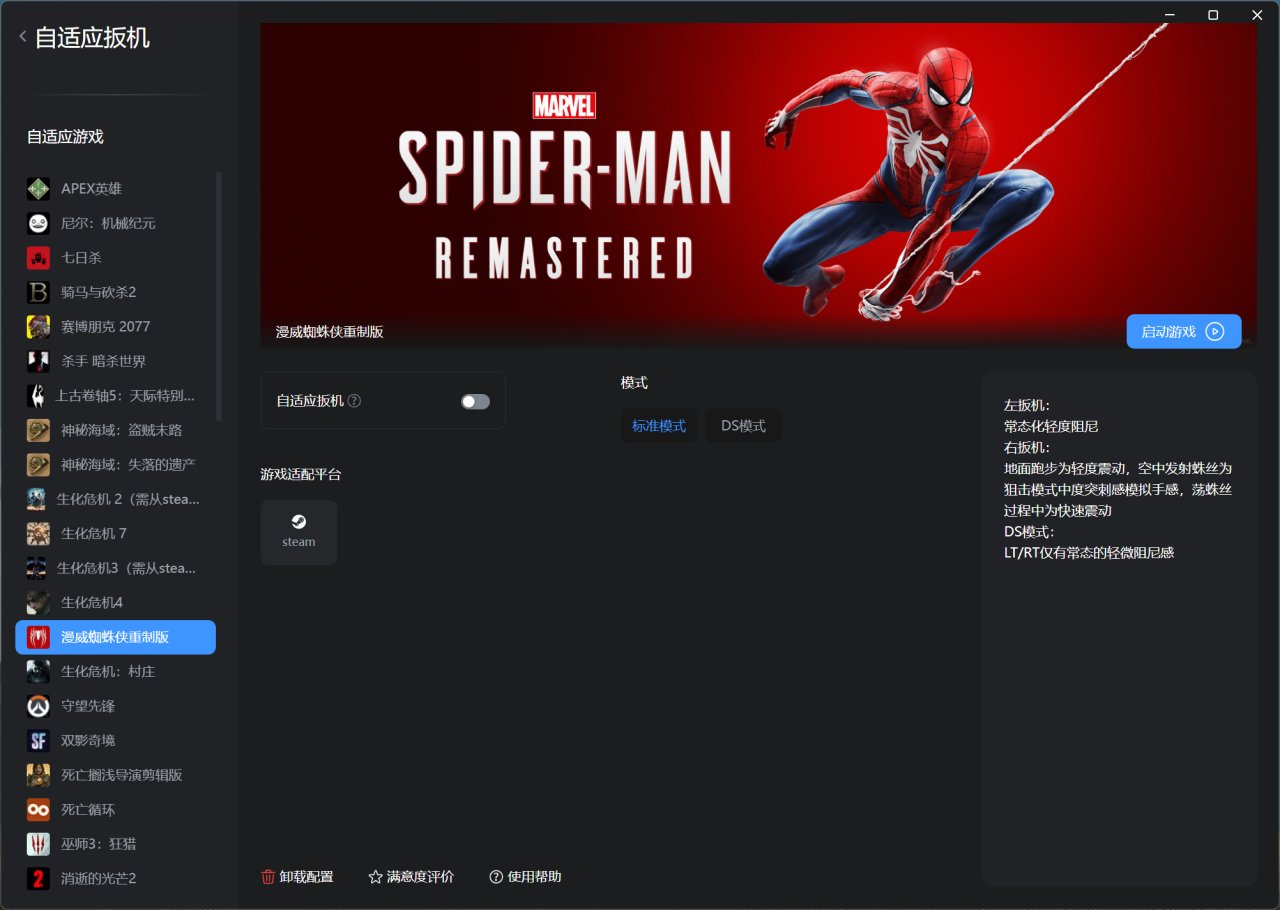Open the 守望先锋 Overwatch logo icon
The width and height of the screenshot is (1280, 910).
point(38,706)
